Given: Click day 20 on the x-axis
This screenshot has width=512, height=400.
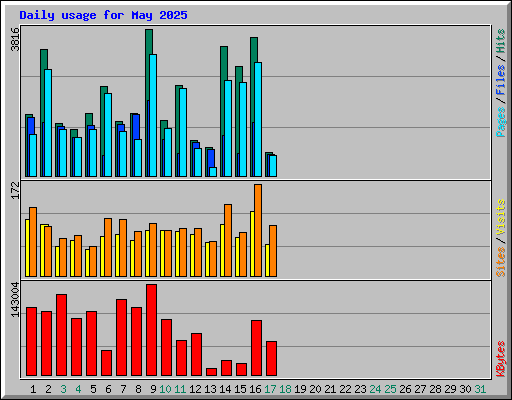Looking at the screenshot, I should (x=315, y=389).
